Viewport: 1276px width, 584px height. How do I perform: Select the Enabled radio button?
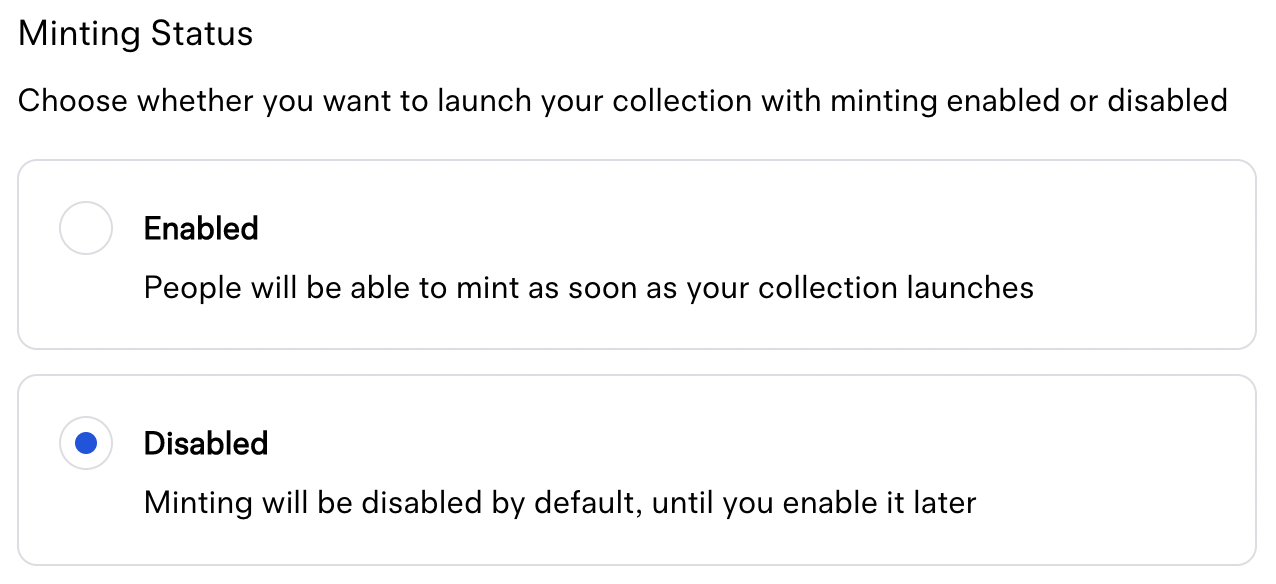tap(86, 229)
